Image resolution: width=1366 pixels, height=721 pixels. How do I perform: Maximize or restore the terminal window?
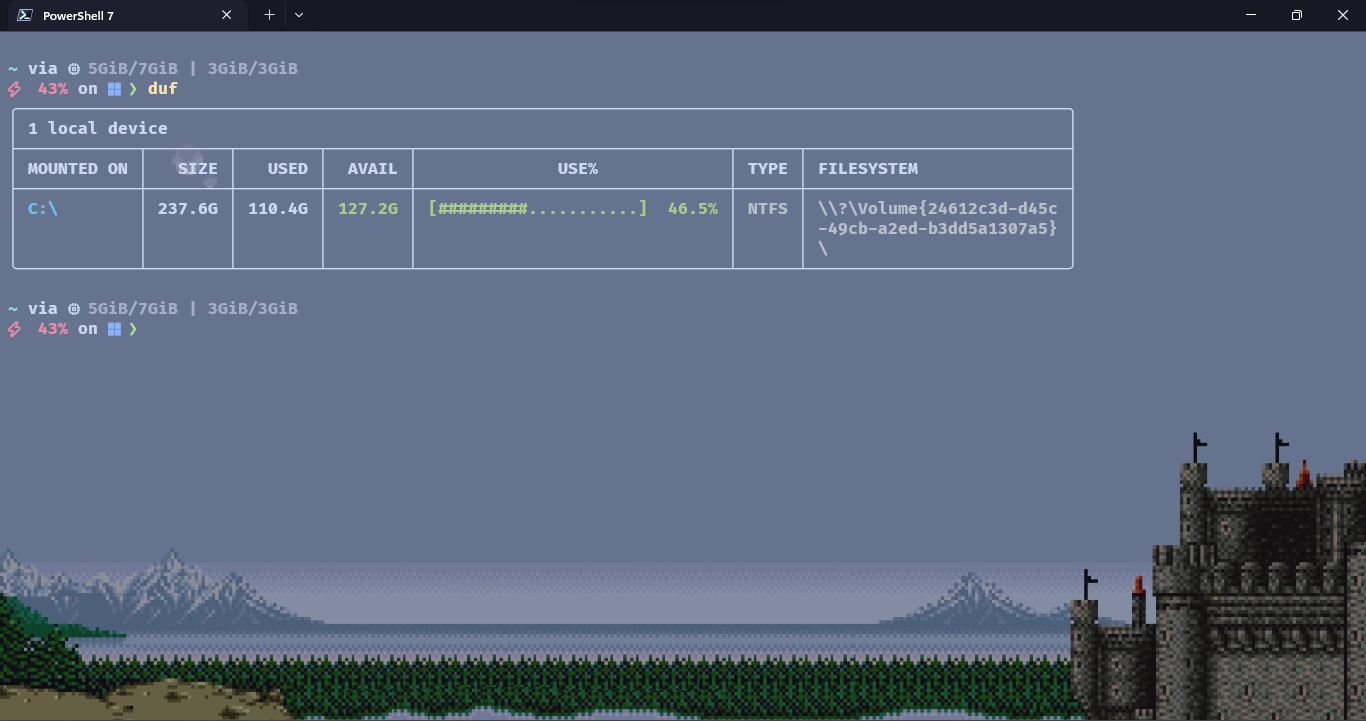pyautogui.click(x=1297, y=15)
